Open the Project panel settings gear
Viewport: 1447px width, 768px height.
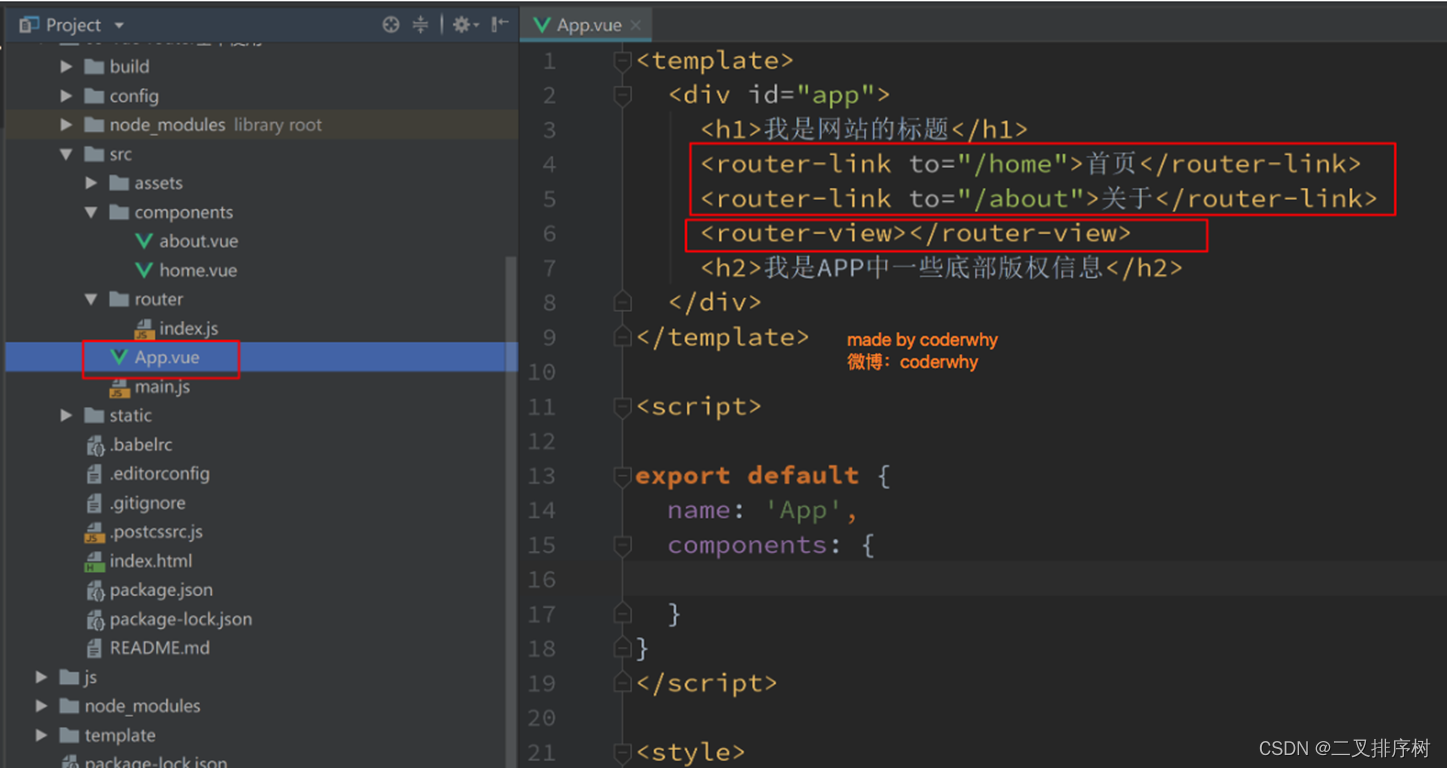[x=464, y=25]
